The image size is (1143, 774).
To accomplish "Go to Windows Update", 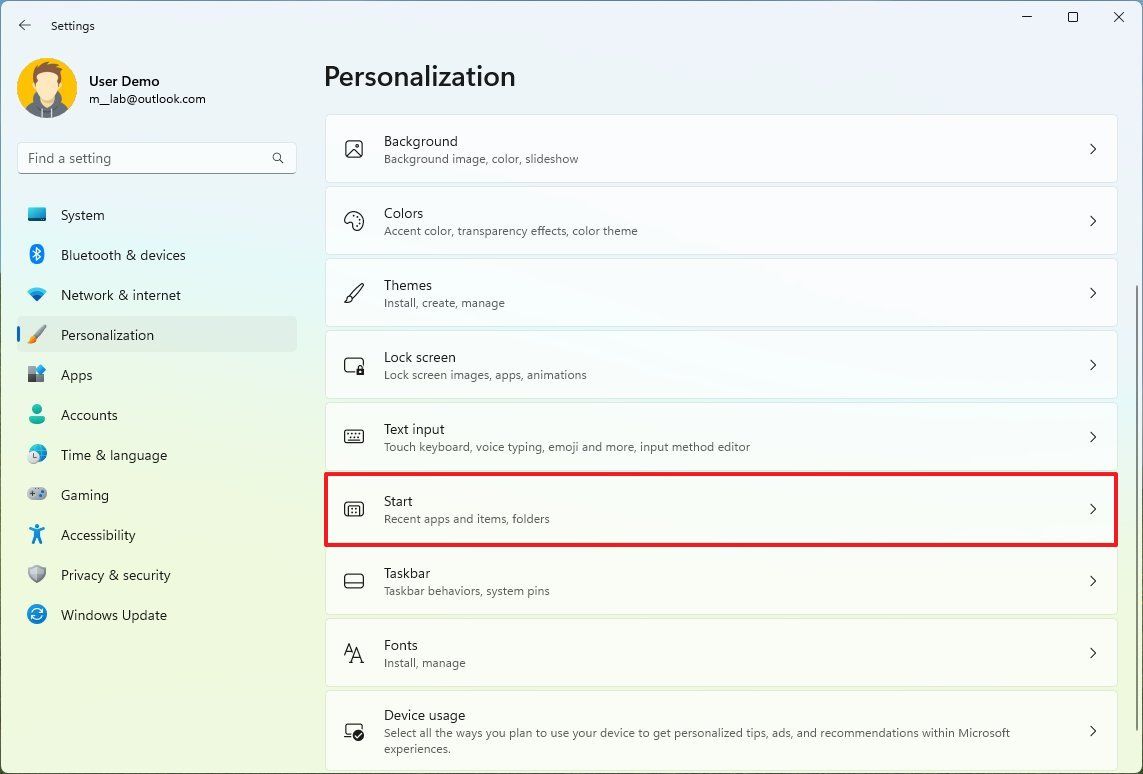I will click(x=113, y=615).
